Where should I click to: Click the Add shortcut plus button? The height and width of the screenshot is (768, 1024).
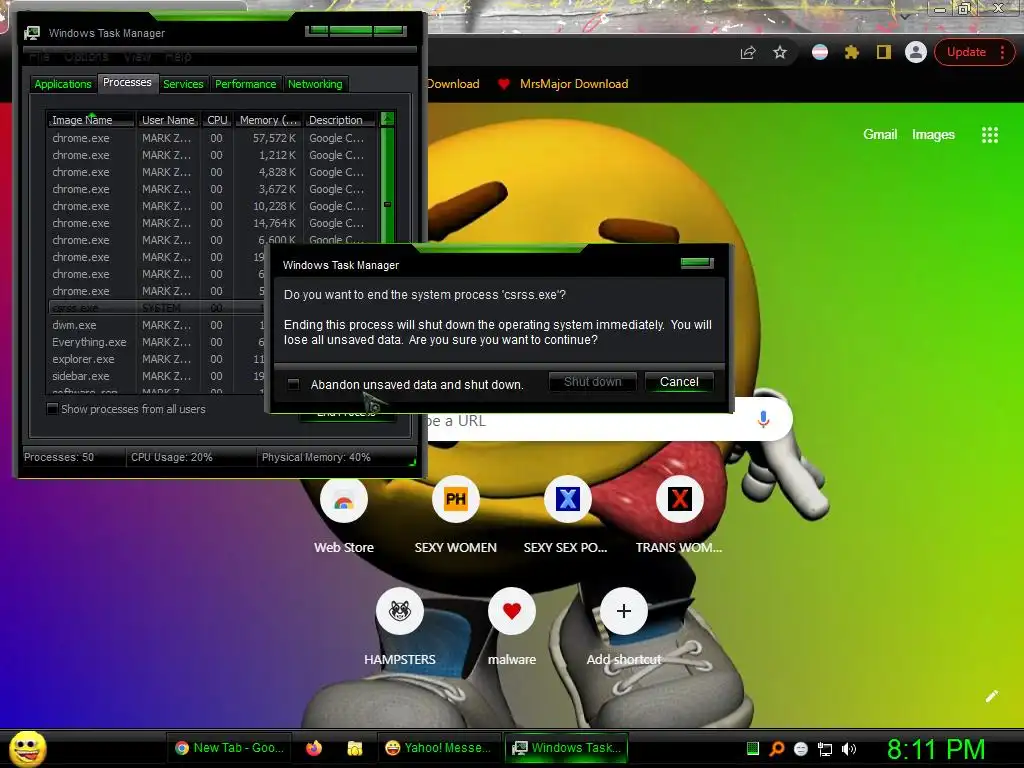[624, 611]
